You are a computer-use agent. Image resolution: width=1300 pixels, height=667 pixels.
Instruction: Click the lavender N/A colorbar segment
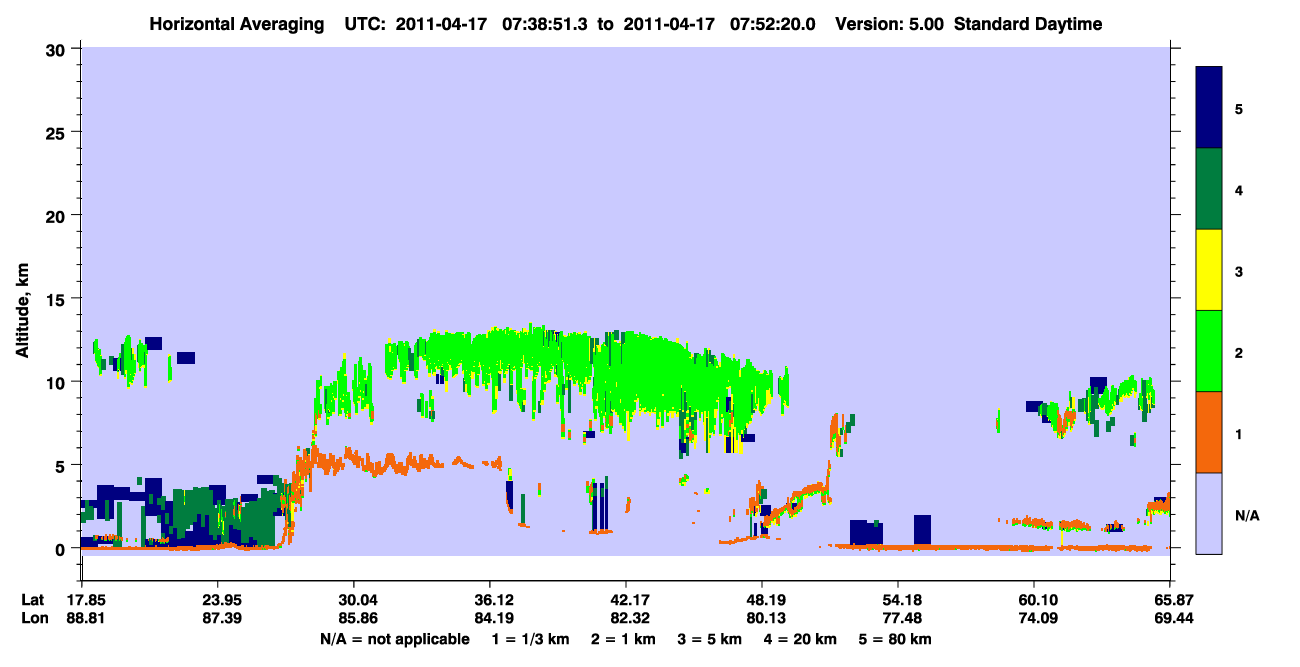(1209, 512)
